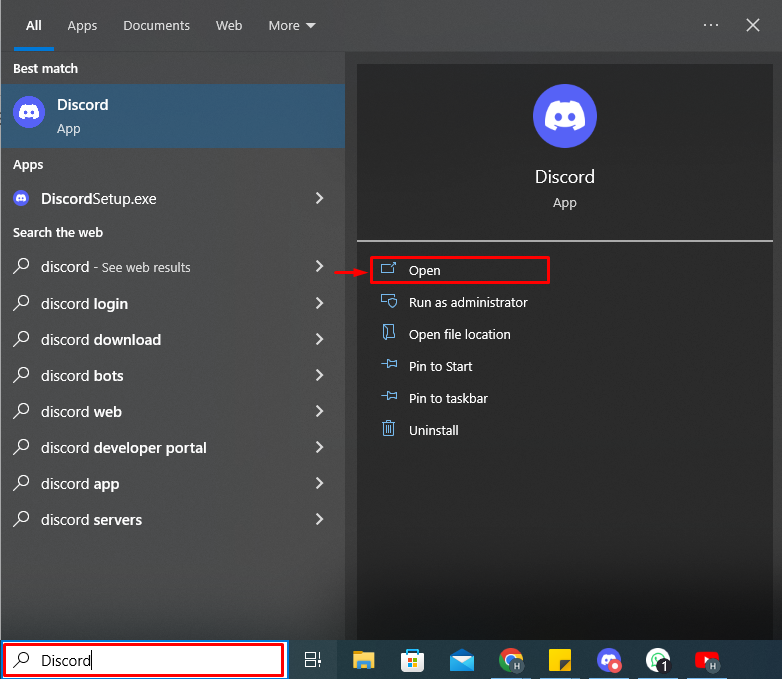Click the large Discord logo in preview pane

point(565,116)
